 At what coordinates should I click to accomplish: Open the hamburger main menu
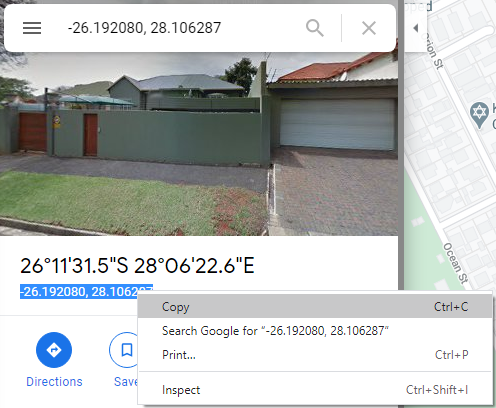coord(32,28)
